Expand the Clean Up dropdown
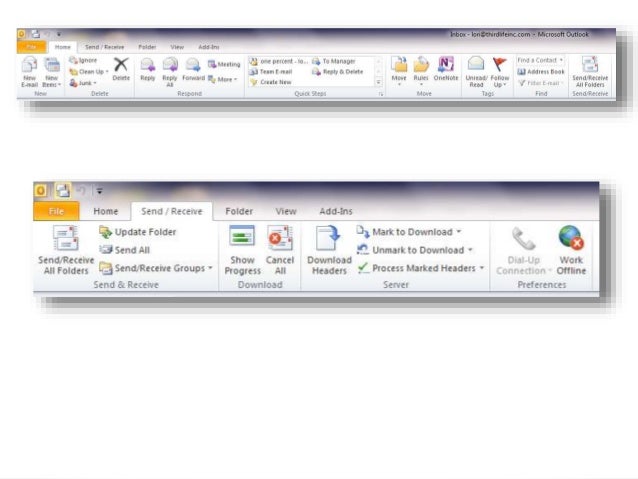 [107, 72]
